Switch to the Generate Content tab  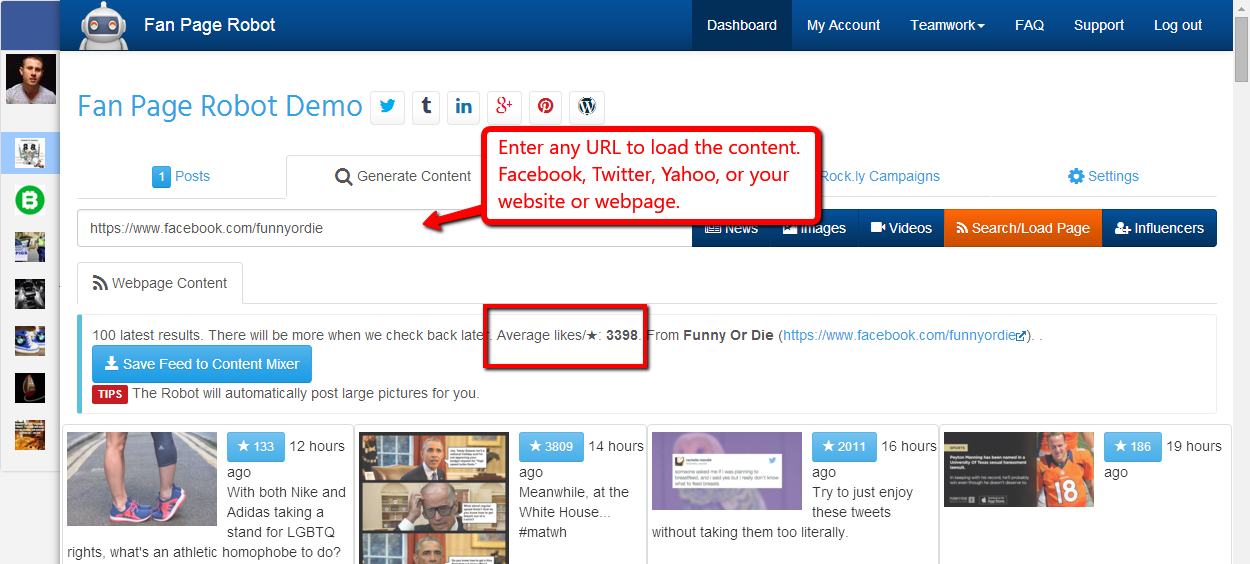[x=403, y=176]
